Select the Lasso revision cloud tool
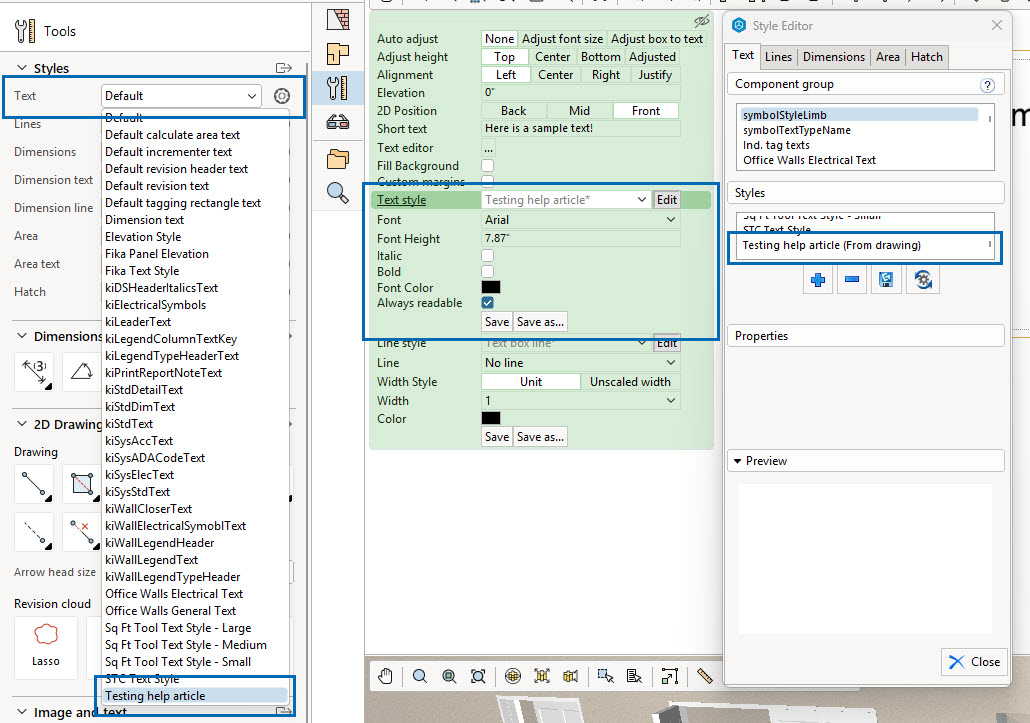Viewport: 1030px width, 723px height. tap(45, 647)
